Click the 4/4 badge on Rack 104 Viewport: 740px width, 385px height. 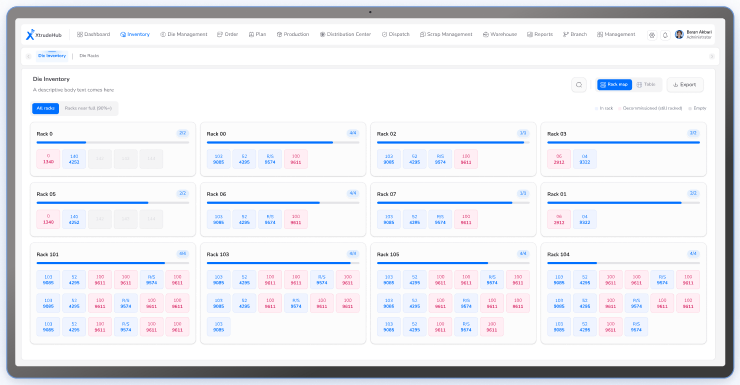[x=693, y=254]
